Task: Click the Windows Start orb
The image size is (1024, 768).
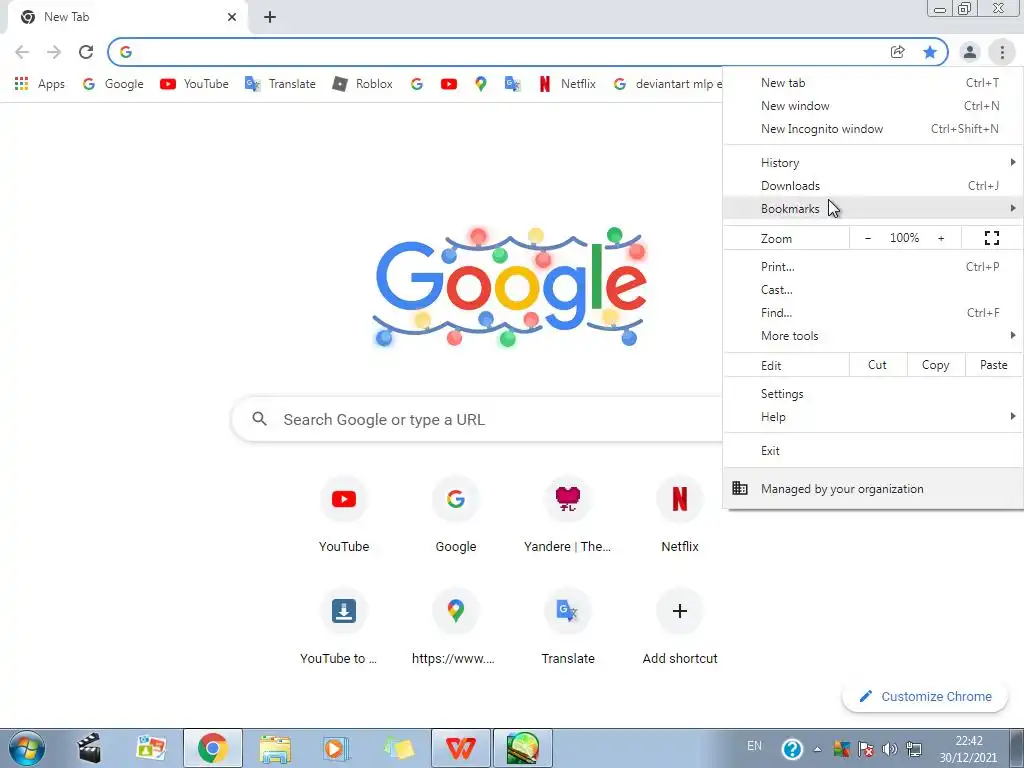Action: point(27,748)
